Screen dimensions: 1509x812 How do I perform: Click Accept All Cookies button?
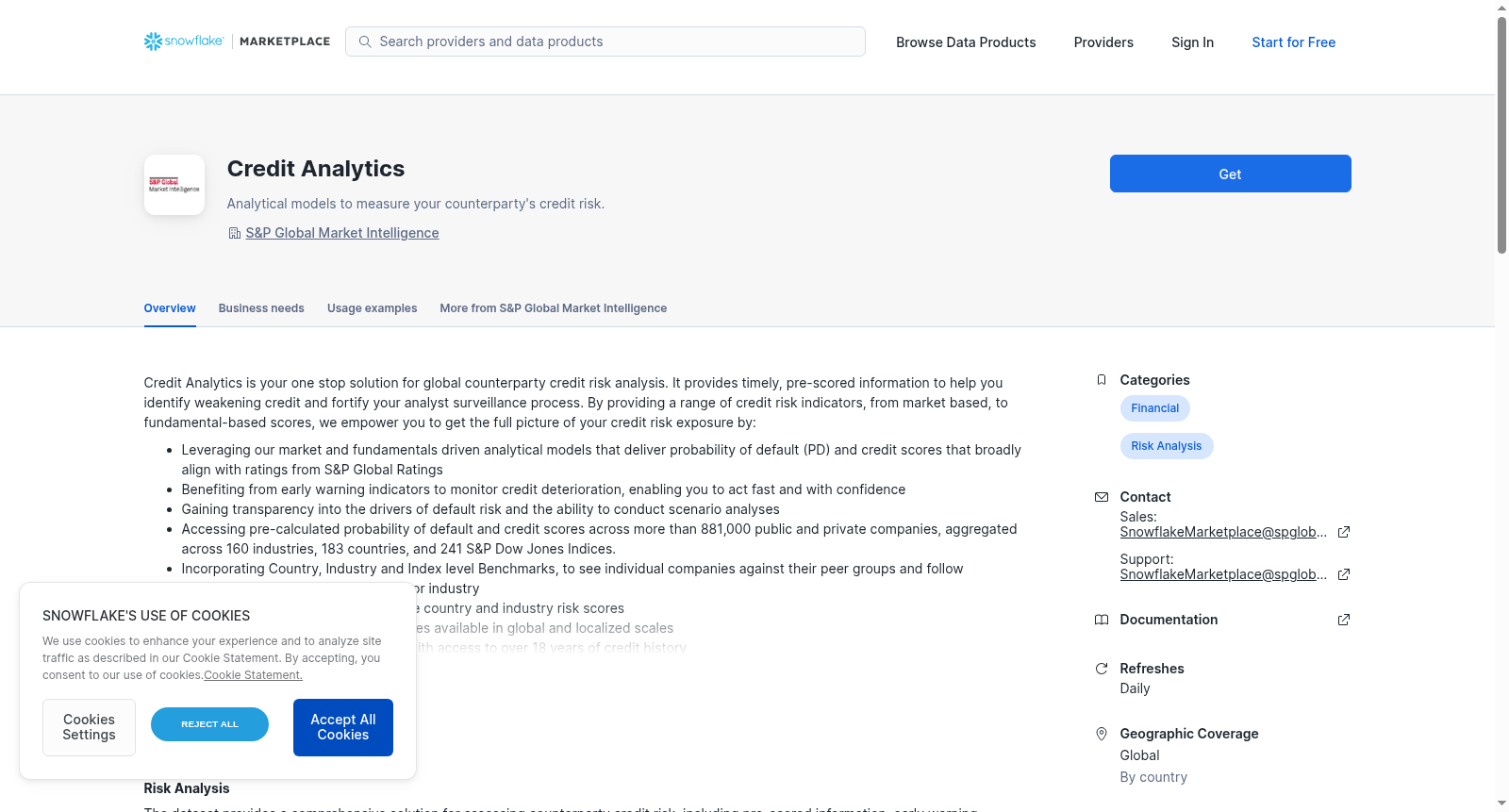pos(343,727)
